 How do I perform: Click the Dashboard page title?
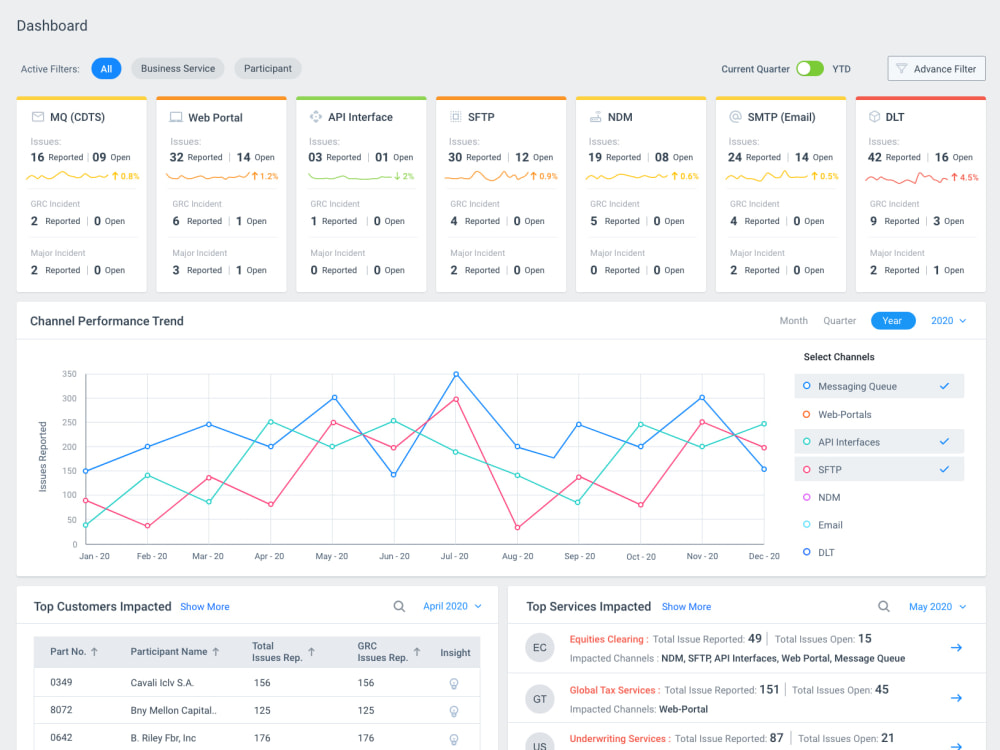click(x=52, y=26)
